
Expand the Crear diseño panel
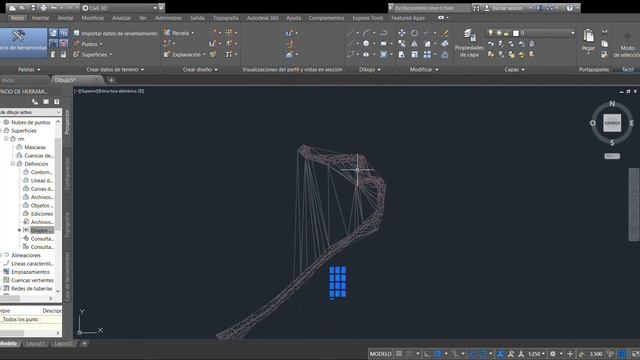200,69
